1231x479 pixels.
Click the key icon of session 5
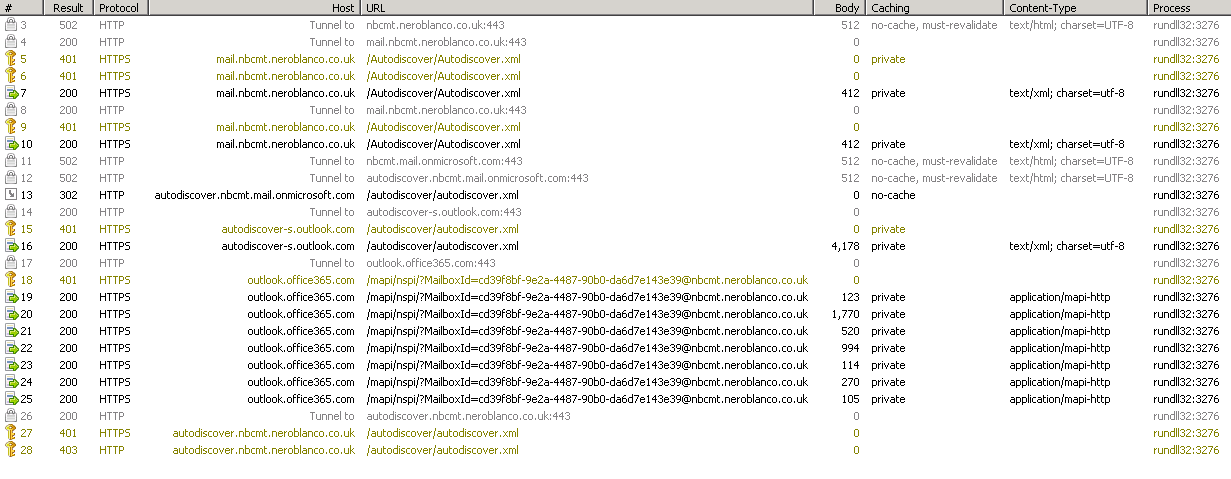pyautogui.click(x=11, y=59)
